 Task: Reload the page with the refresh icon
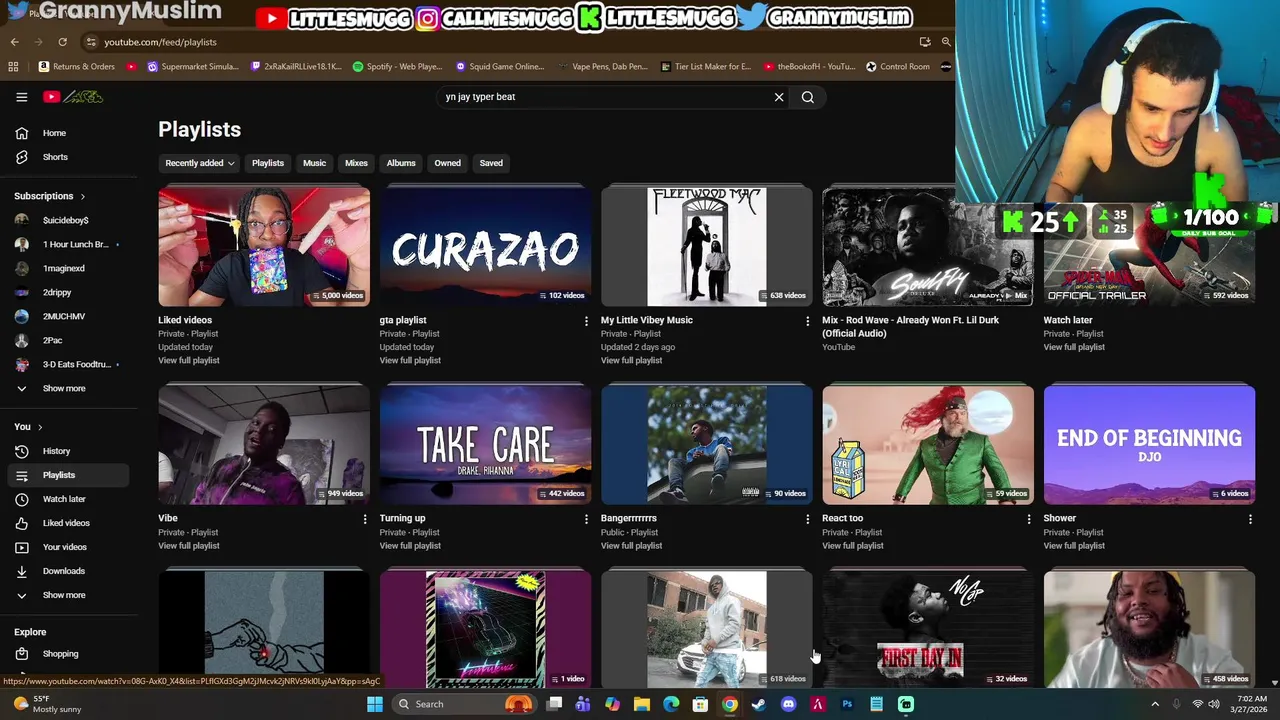(x=62, y=42)
